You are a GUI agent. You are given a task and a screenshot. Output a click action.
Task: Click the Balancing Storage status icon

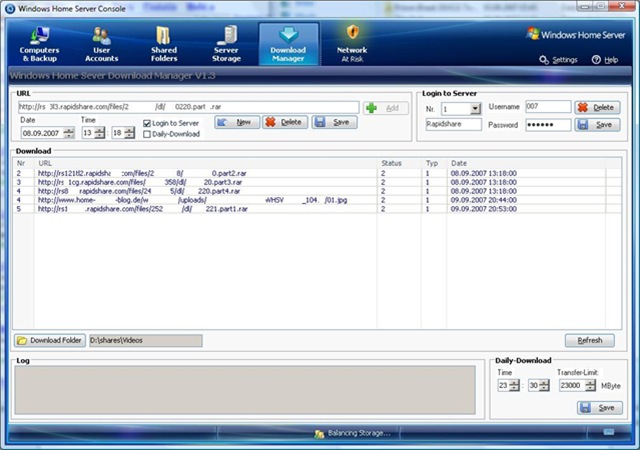click(x=319, y=434)
